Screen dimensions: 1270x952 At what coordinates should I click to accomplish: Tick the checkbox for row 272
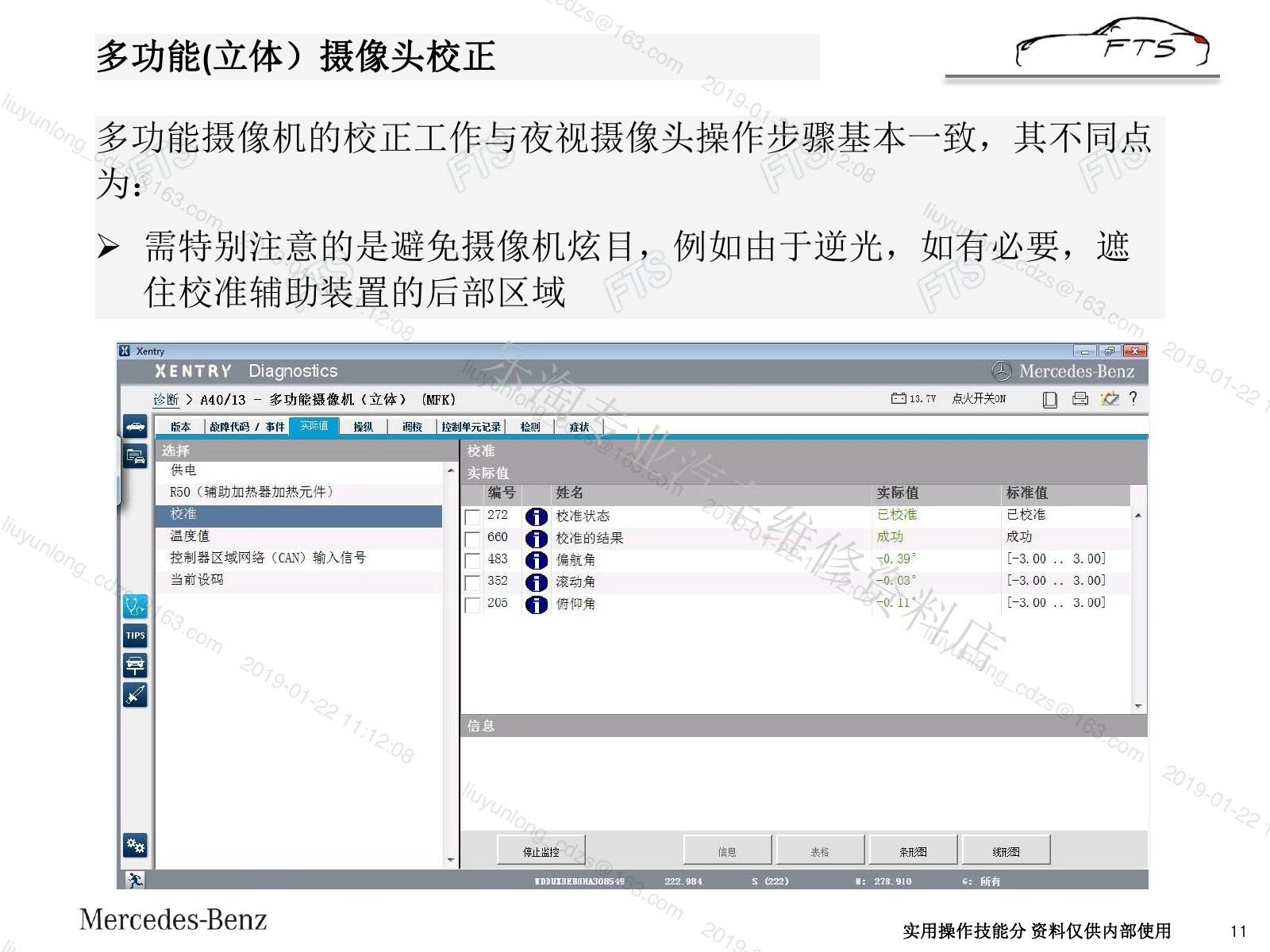[472, 517]
